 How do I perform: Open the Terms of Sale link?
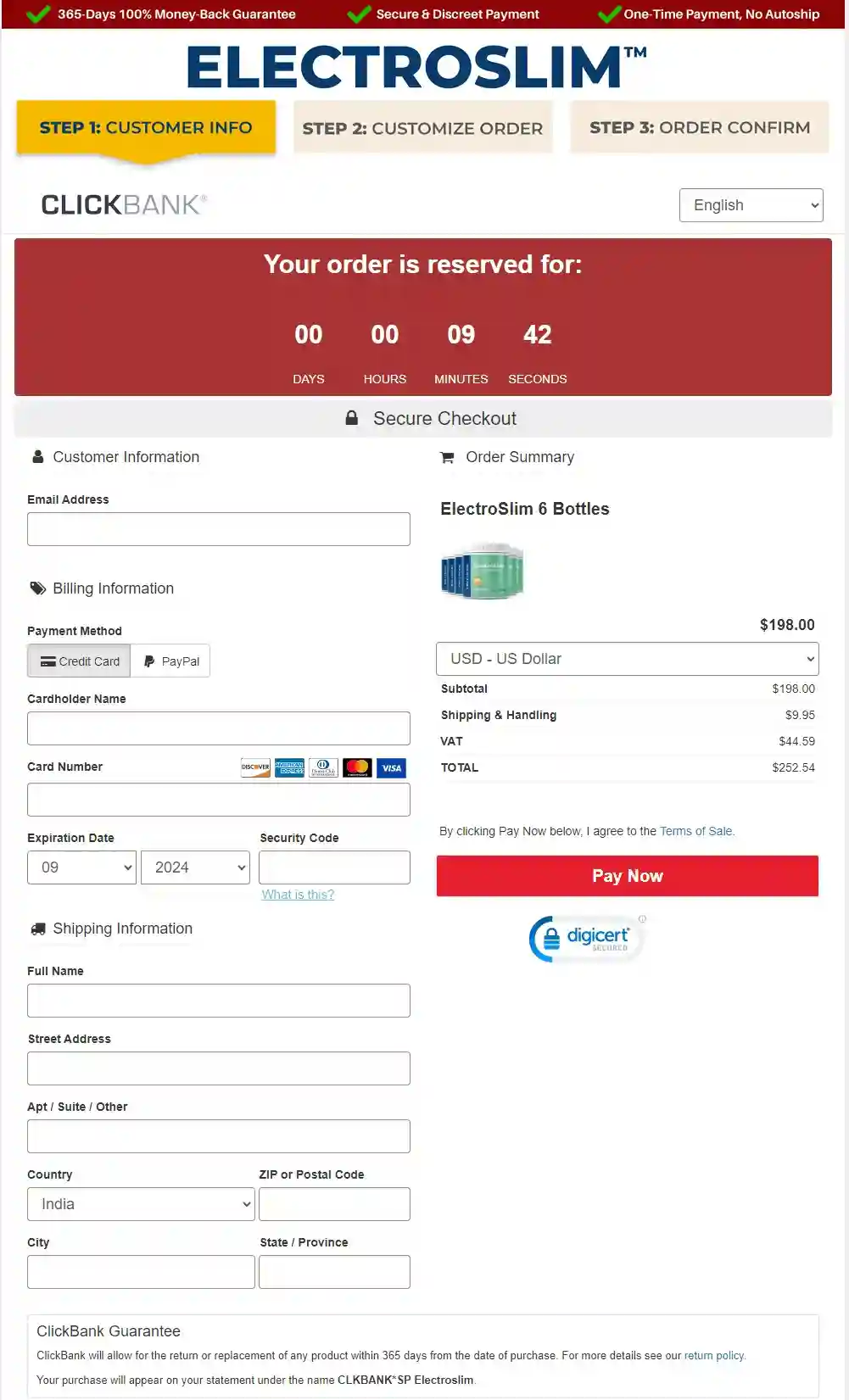click(696, 831)
